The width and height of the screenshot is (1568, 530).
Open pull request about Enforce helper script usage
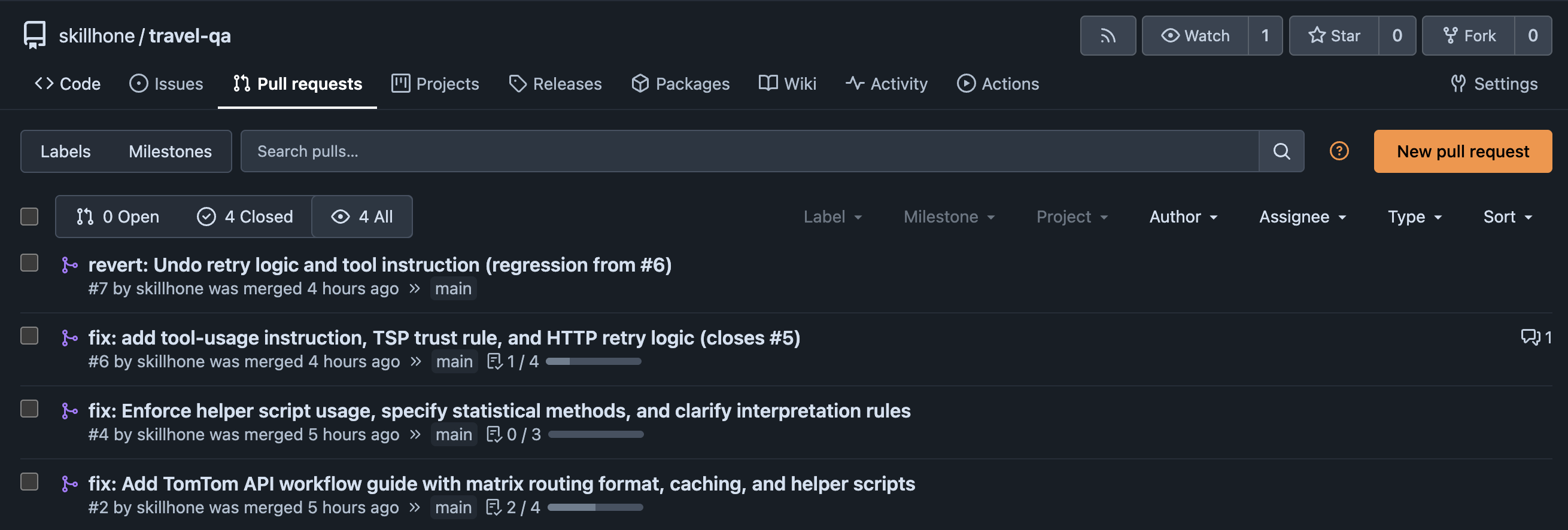click(499, 411)
